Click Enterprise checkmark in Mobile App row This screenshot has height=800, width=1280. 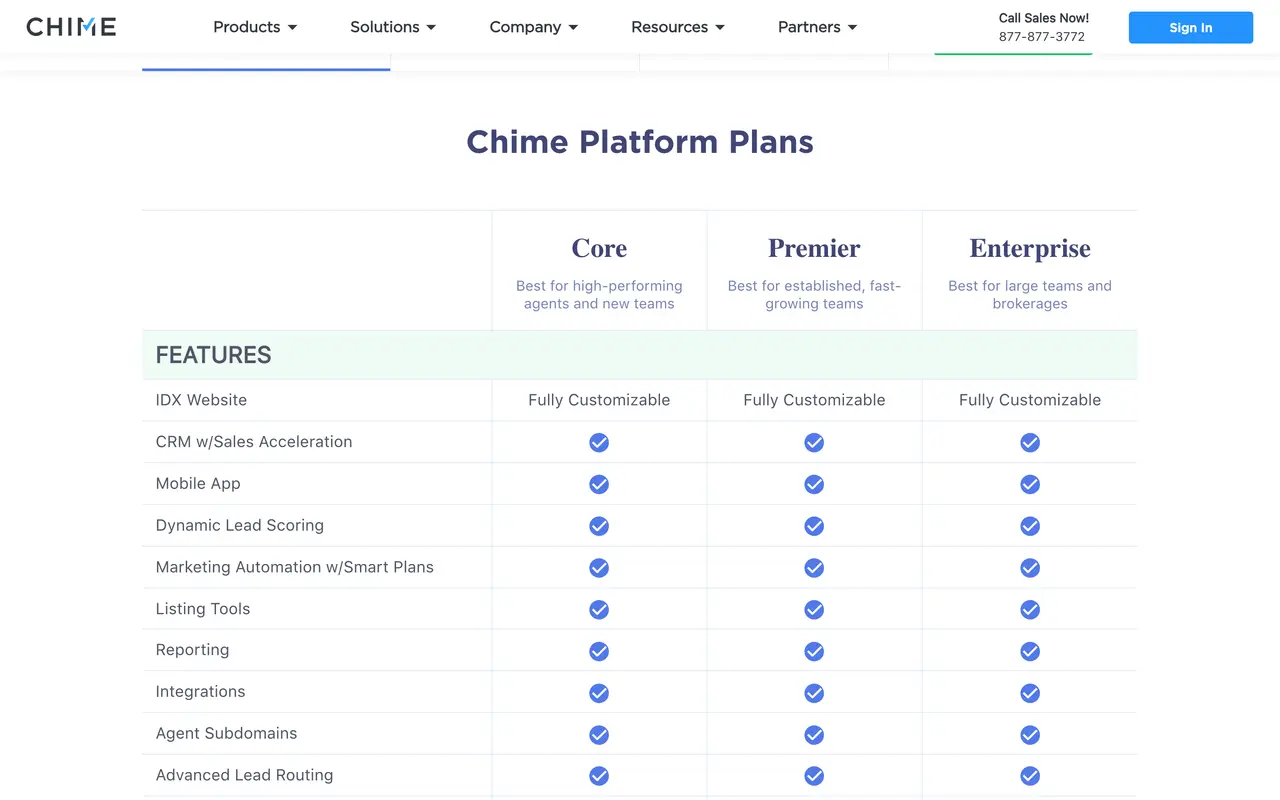coord(1030,484)
